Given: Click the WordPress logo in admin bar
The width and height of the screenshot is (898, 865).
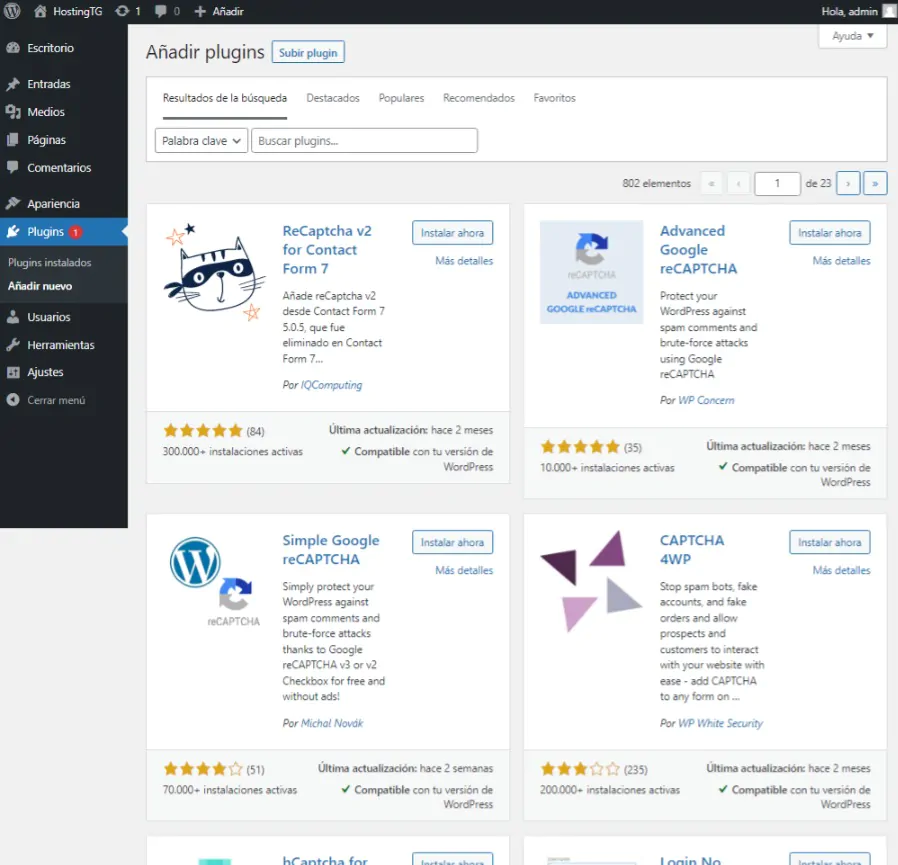Looking at the screenshot, I should [x=12, y=11].
